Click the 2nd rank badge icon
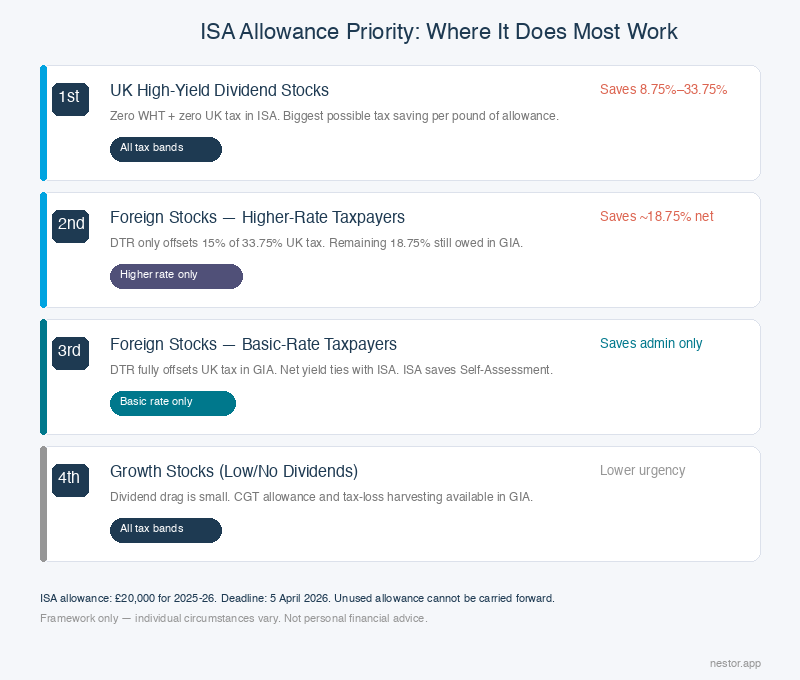 (x=70, y=225)
